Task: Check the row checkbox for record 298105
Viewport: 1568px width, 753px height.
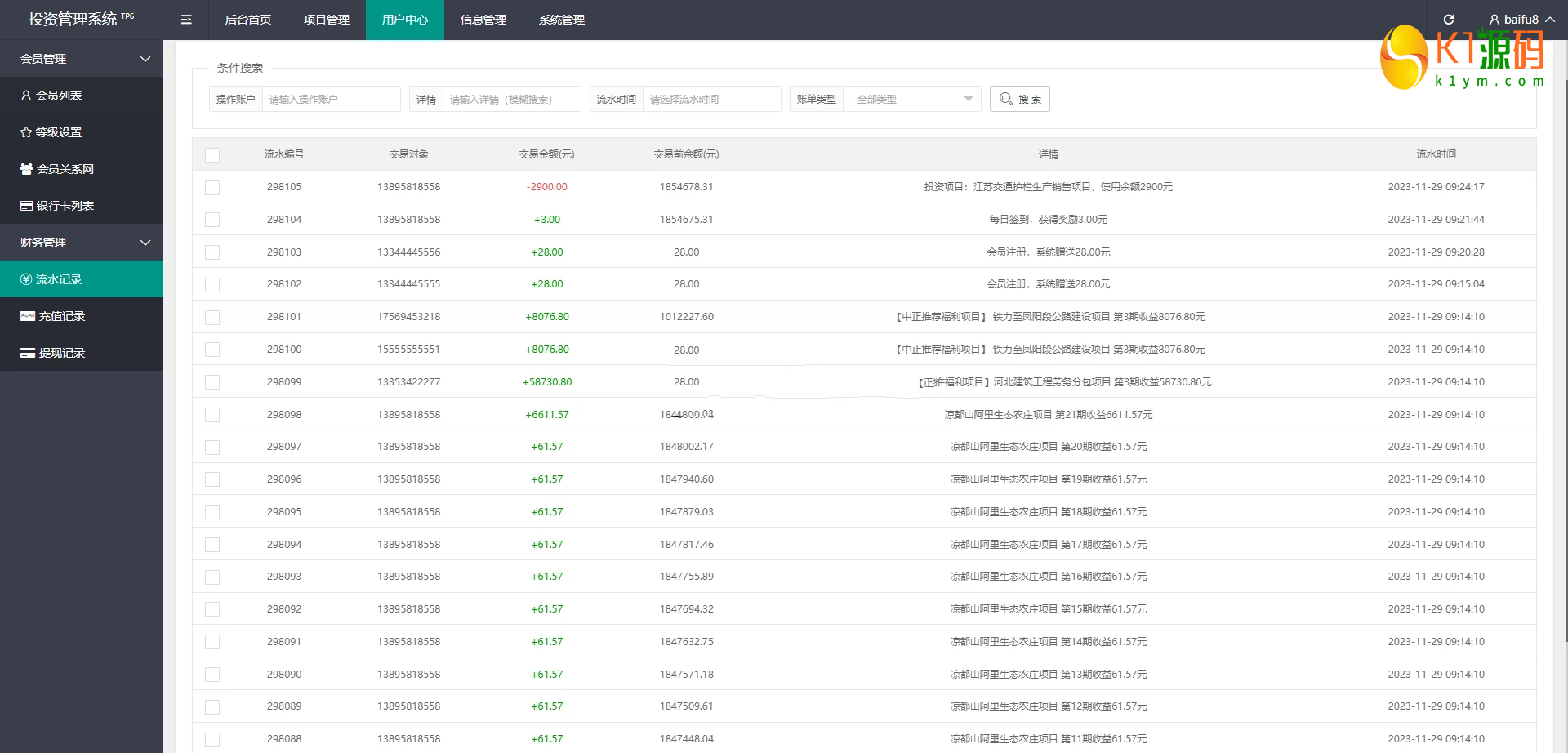Action: point(212,188)
